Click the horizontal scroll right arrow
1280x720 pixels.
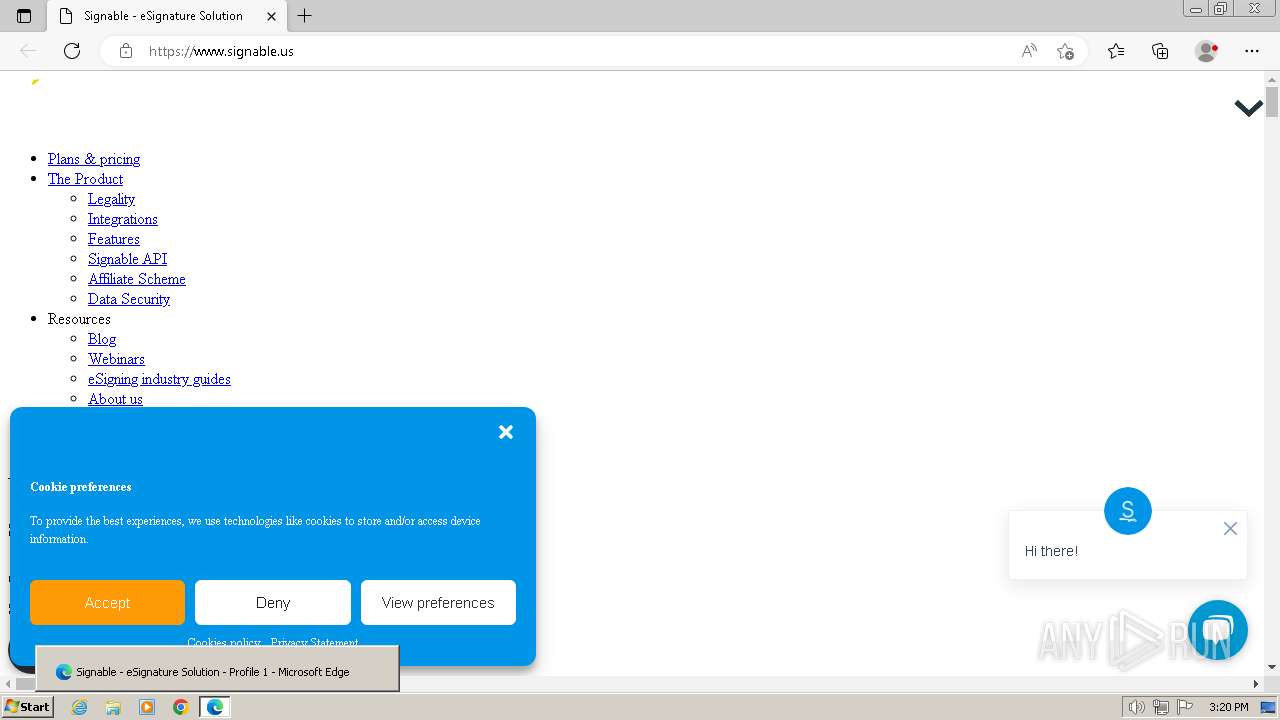[x=1256, y=684]
